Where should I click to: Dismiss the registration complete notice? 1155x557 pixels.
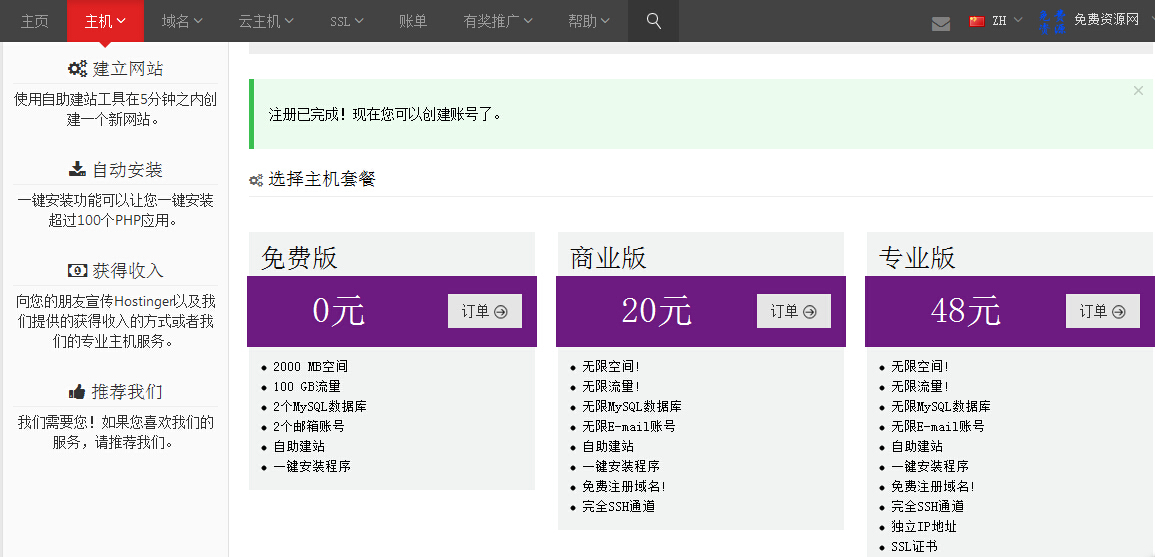click(1139, 91)
